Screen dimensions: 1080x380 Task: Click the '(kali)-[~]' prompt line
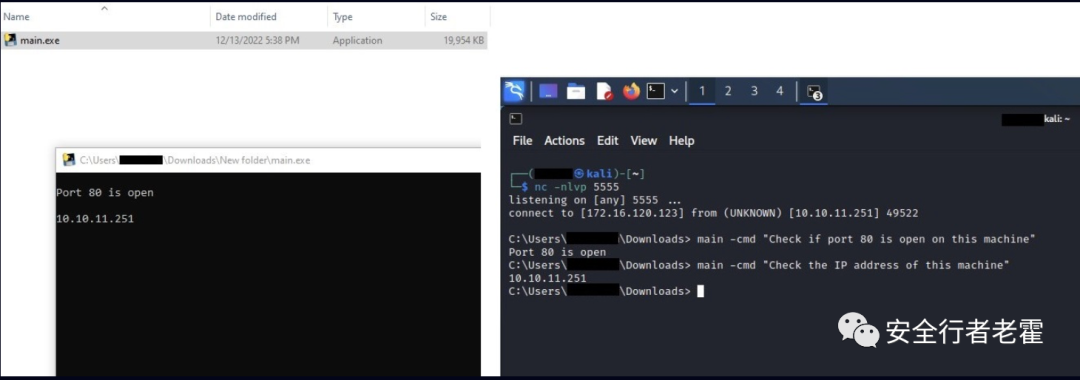click(x=577, y=173)
